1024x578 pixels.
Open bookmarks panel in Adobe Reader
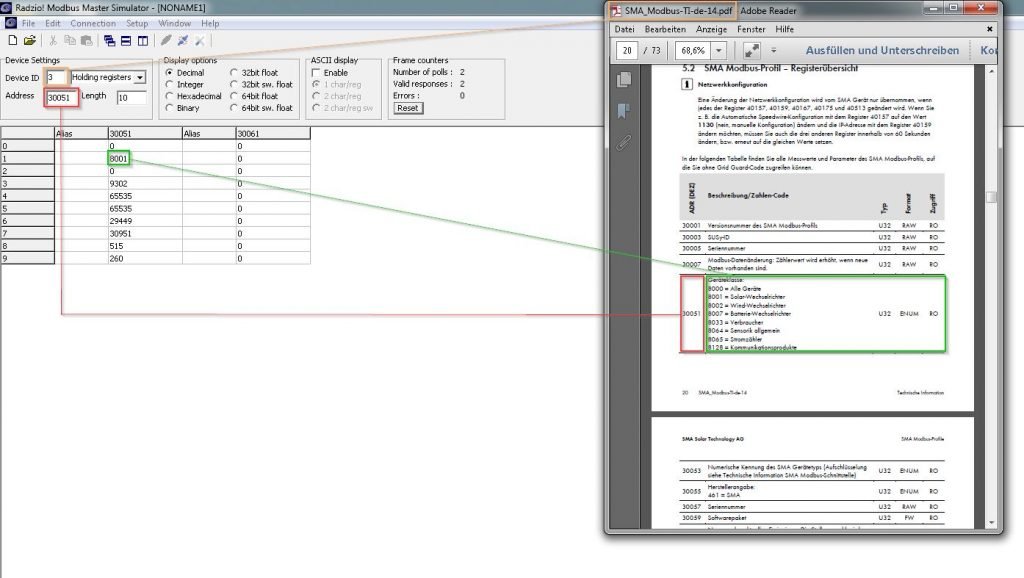click(x=624, y=110)
